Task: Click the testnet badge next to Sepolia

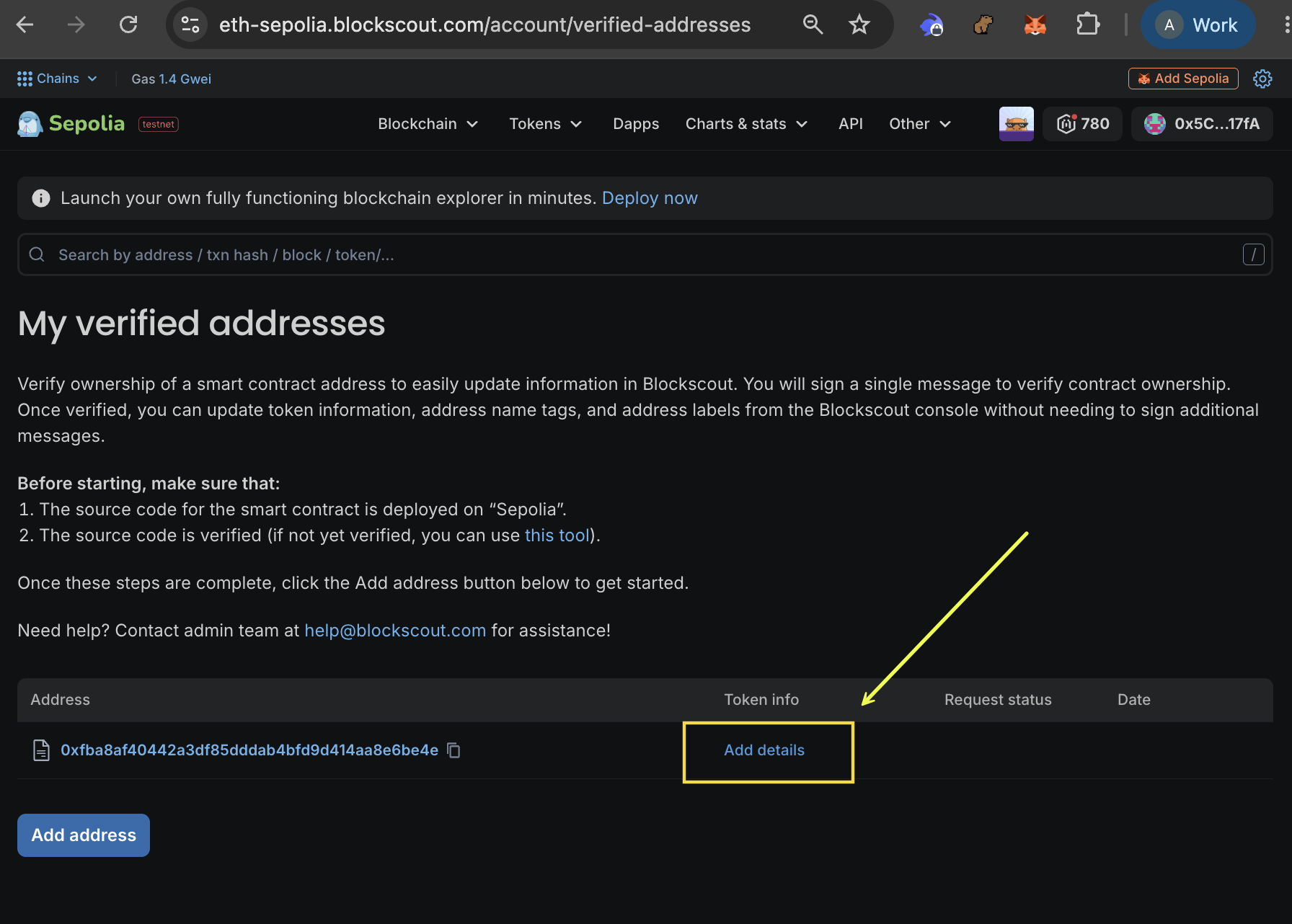Action: coord(159,124)
